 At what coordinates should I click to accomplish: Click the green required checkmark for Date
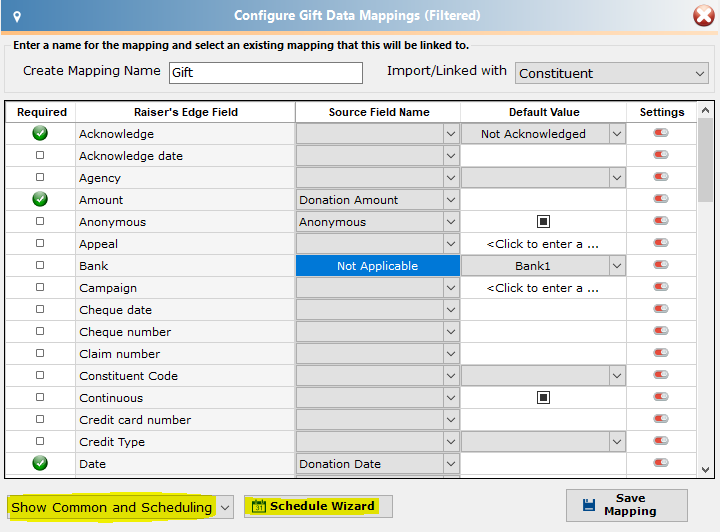click(40, 463)
